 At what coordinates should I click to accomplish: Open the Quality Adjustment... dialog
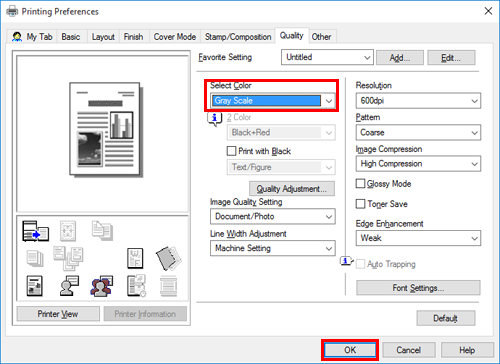click(x=292, y=189)
